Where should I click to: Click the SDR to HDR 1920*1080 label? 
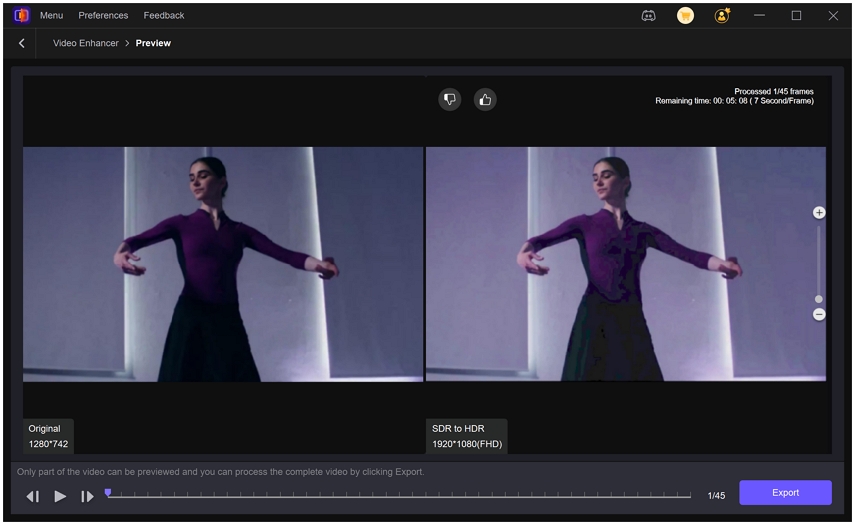[467, 436]
